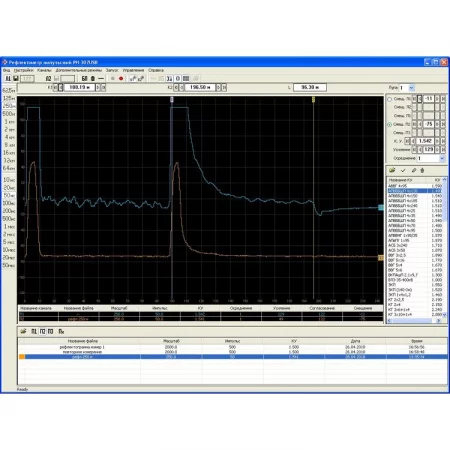
Task: Click the П1 button in bottom file panel
Action: (34, 331)
